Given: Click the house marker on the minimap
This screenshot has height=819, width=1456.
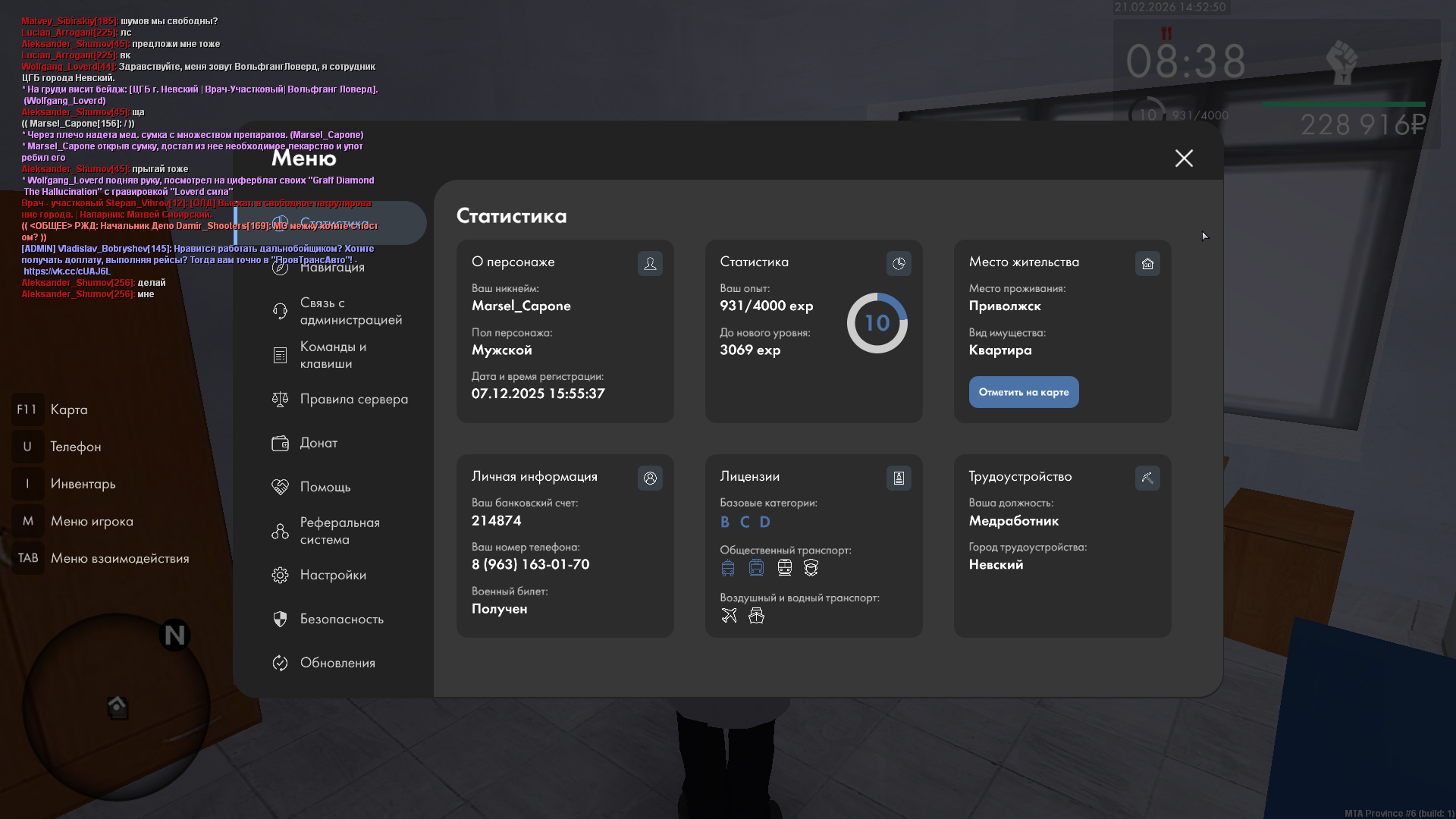Looking at the screenshot, I should click(x=118, y=707).
